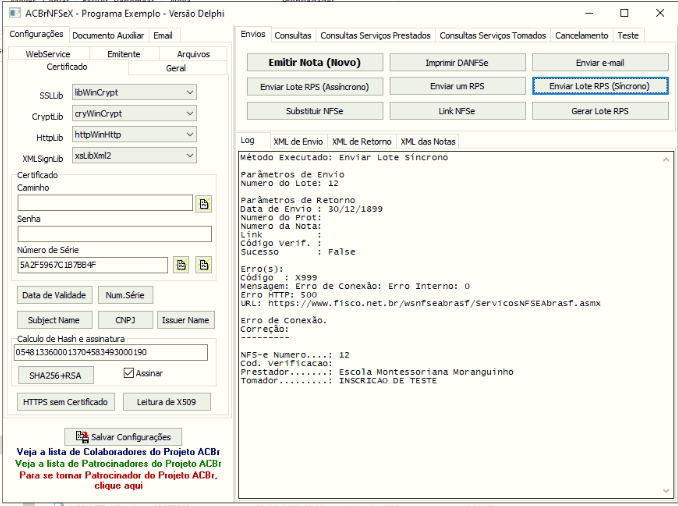Click the Num.Série button

(125, 295)
